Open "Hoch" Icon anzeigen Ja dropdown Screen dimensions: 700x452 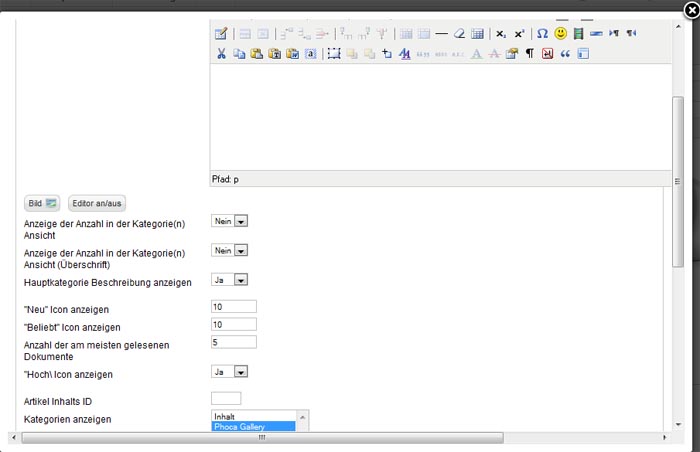[229, 371]
